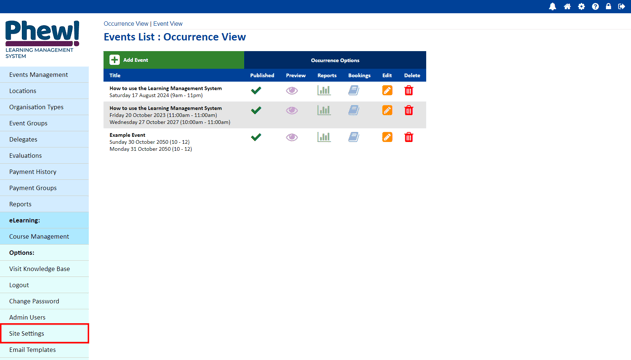Open Events Management in sidebar

[44, 75]
